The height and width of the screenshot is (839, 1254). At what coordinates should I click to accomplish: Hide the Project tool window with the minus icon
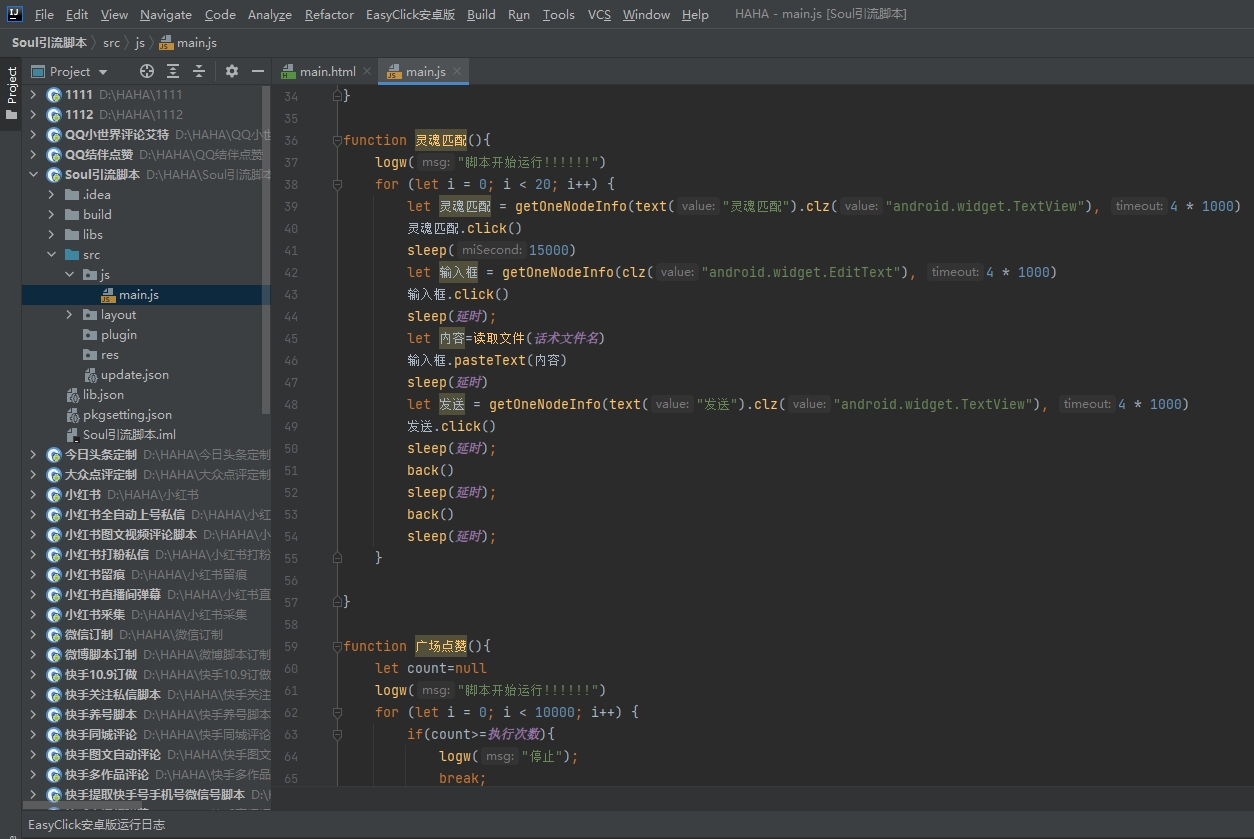tap(258, 71)
